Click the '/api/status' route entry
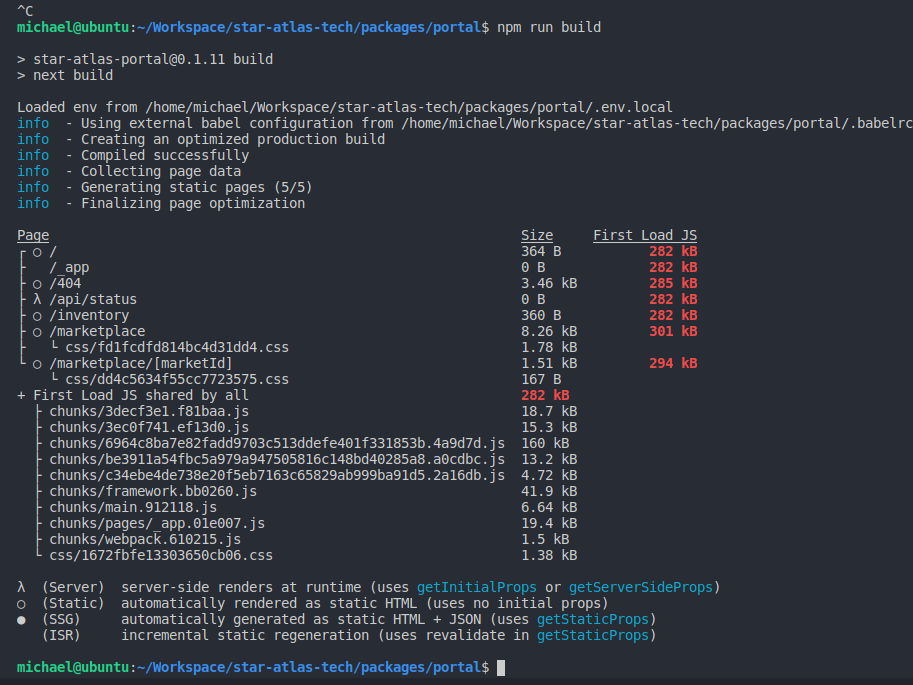 coord(93,299)
